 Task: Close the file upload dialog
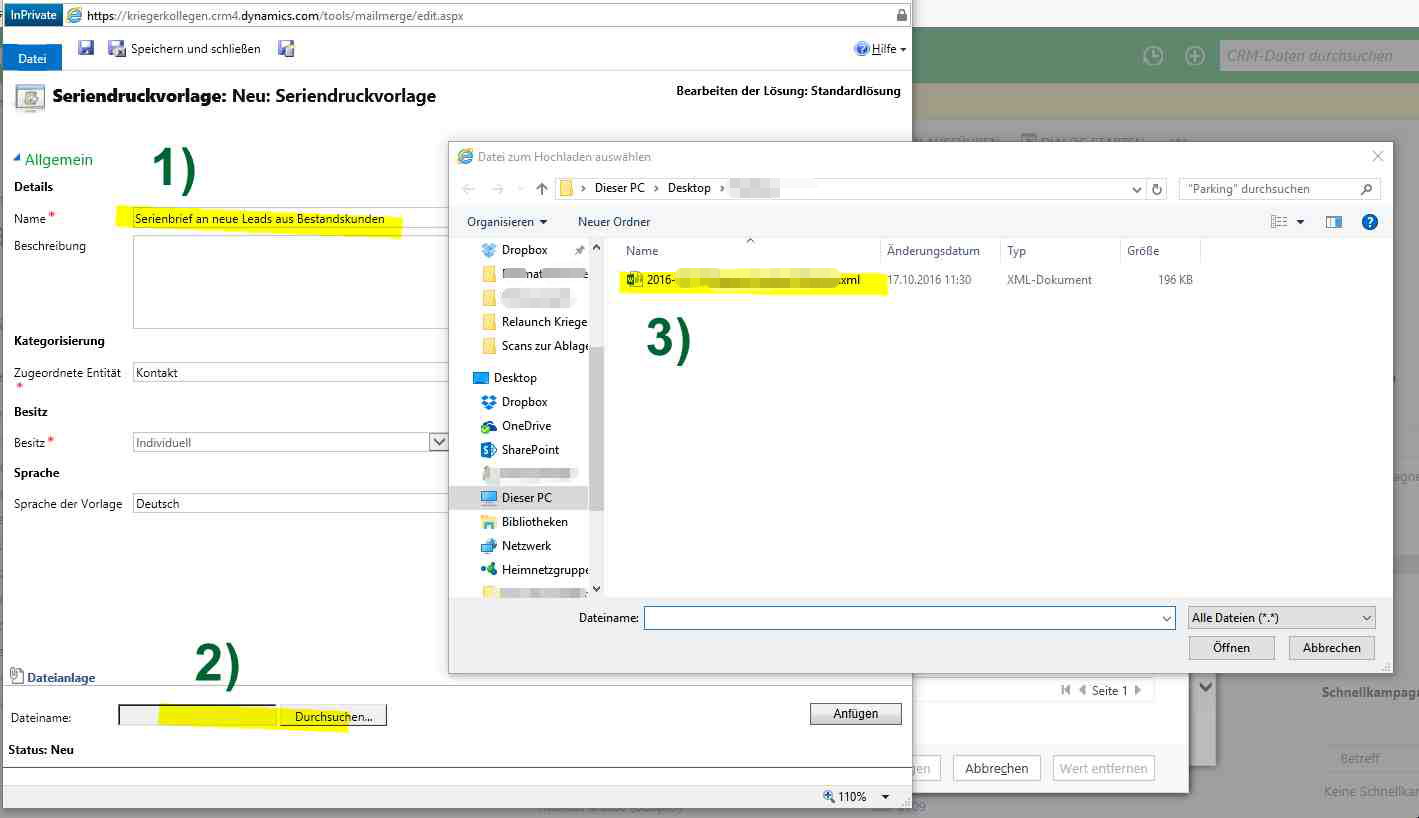point(1378,156)
